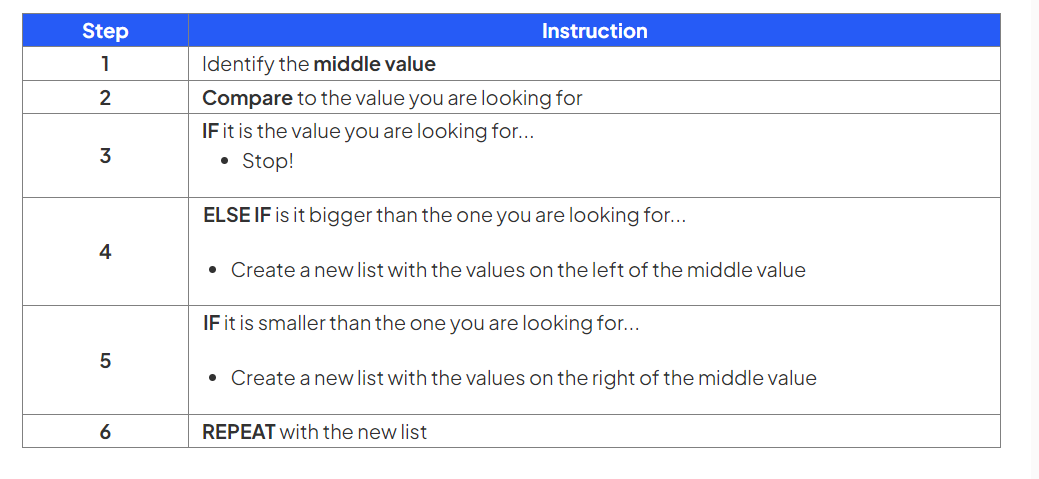
Task: Click the bold word "Compare"
Action: pos(247,97)
